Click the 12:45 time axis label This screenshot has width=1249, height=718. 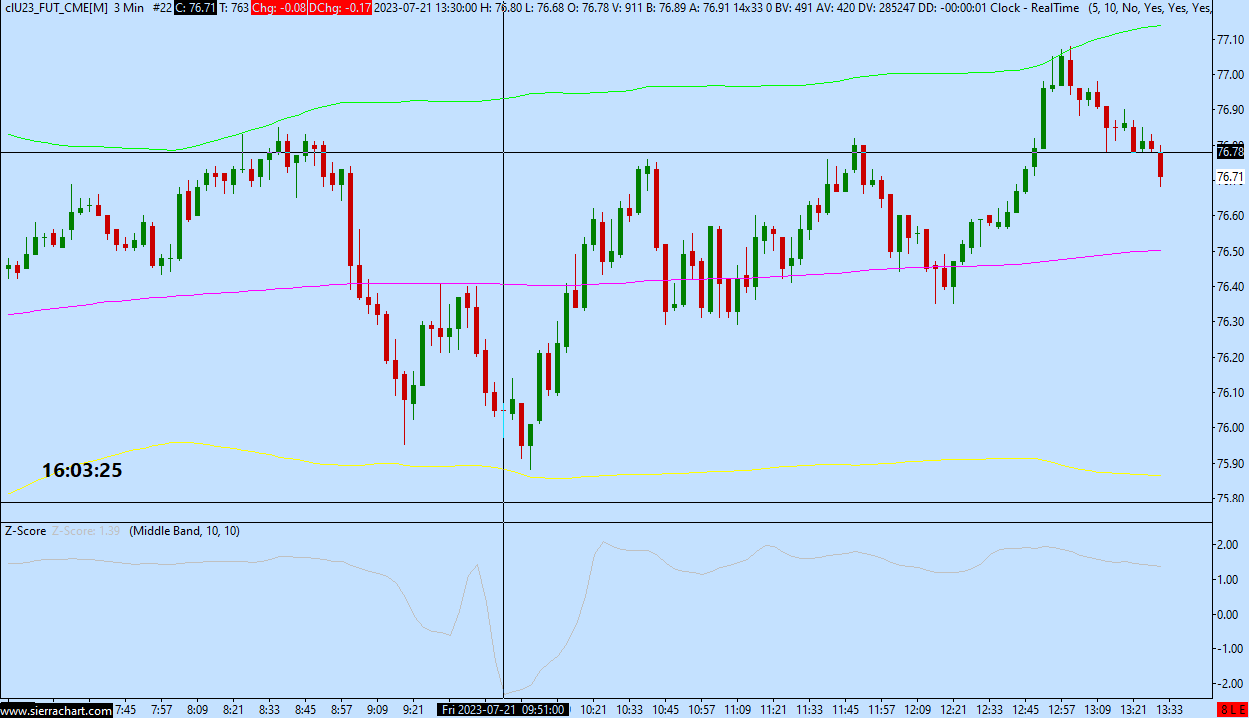1025,711
